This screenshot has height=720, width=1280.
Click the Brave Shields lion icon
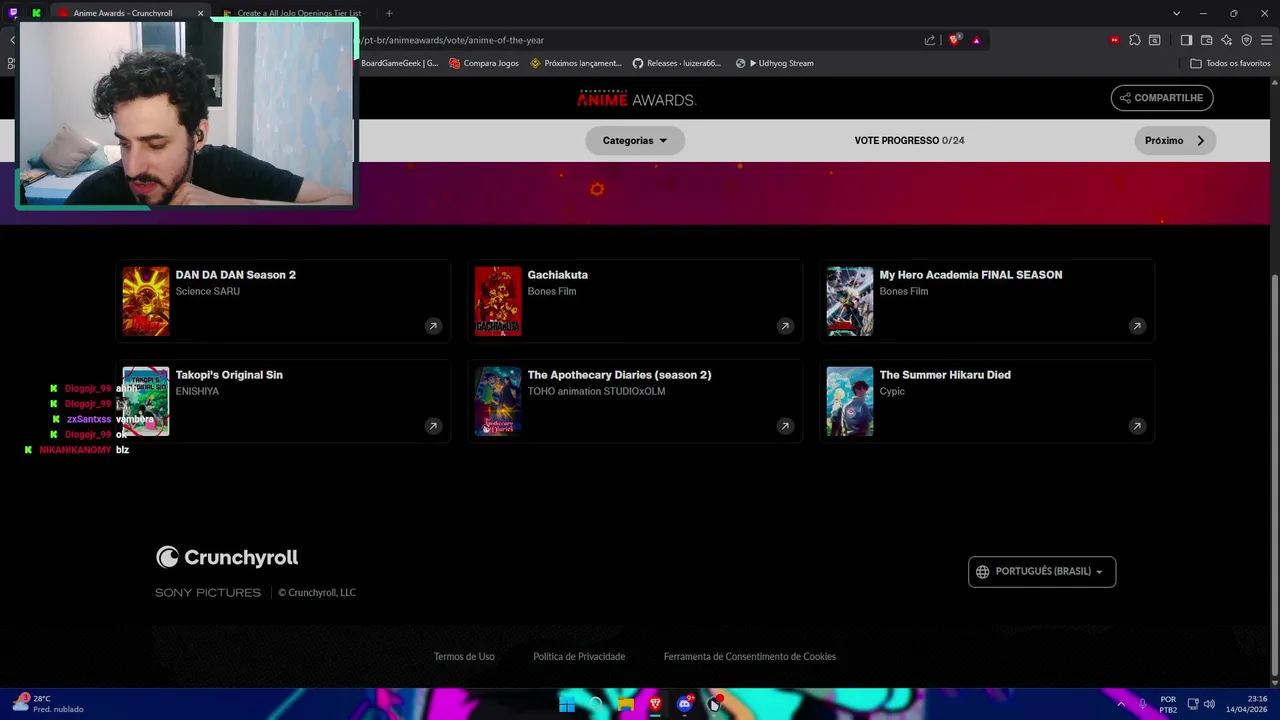[954, 40]
